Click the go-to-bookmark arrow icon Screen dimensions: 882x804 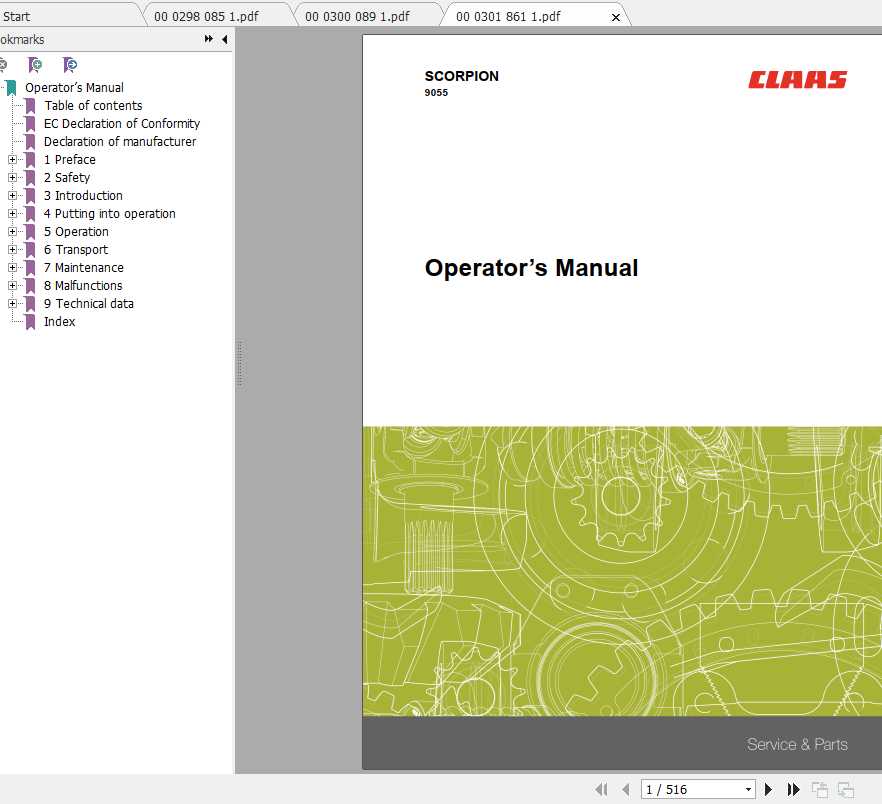pos(69,64)
